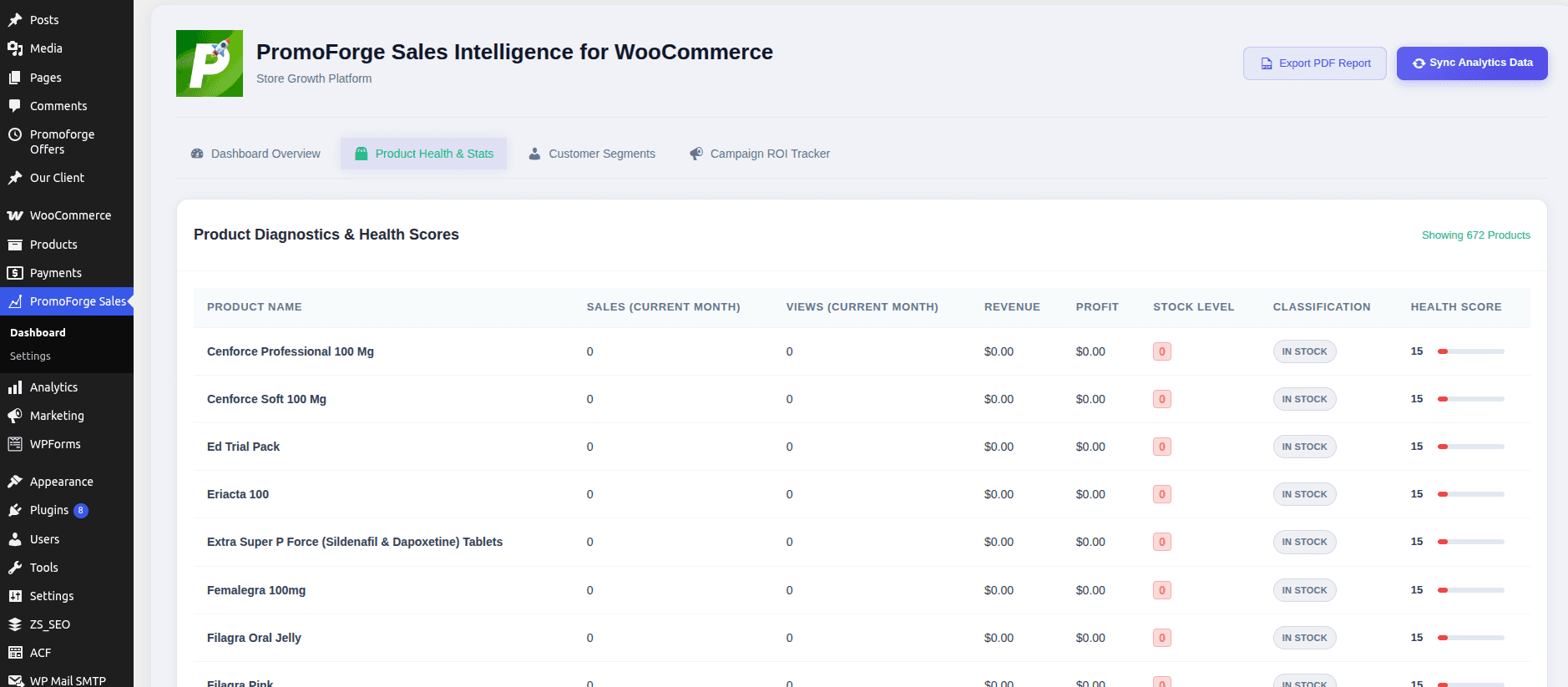The height and width of the screenshot is (687, 1568).
Task: Click the Profit column header
Action: coord(1097,307)
